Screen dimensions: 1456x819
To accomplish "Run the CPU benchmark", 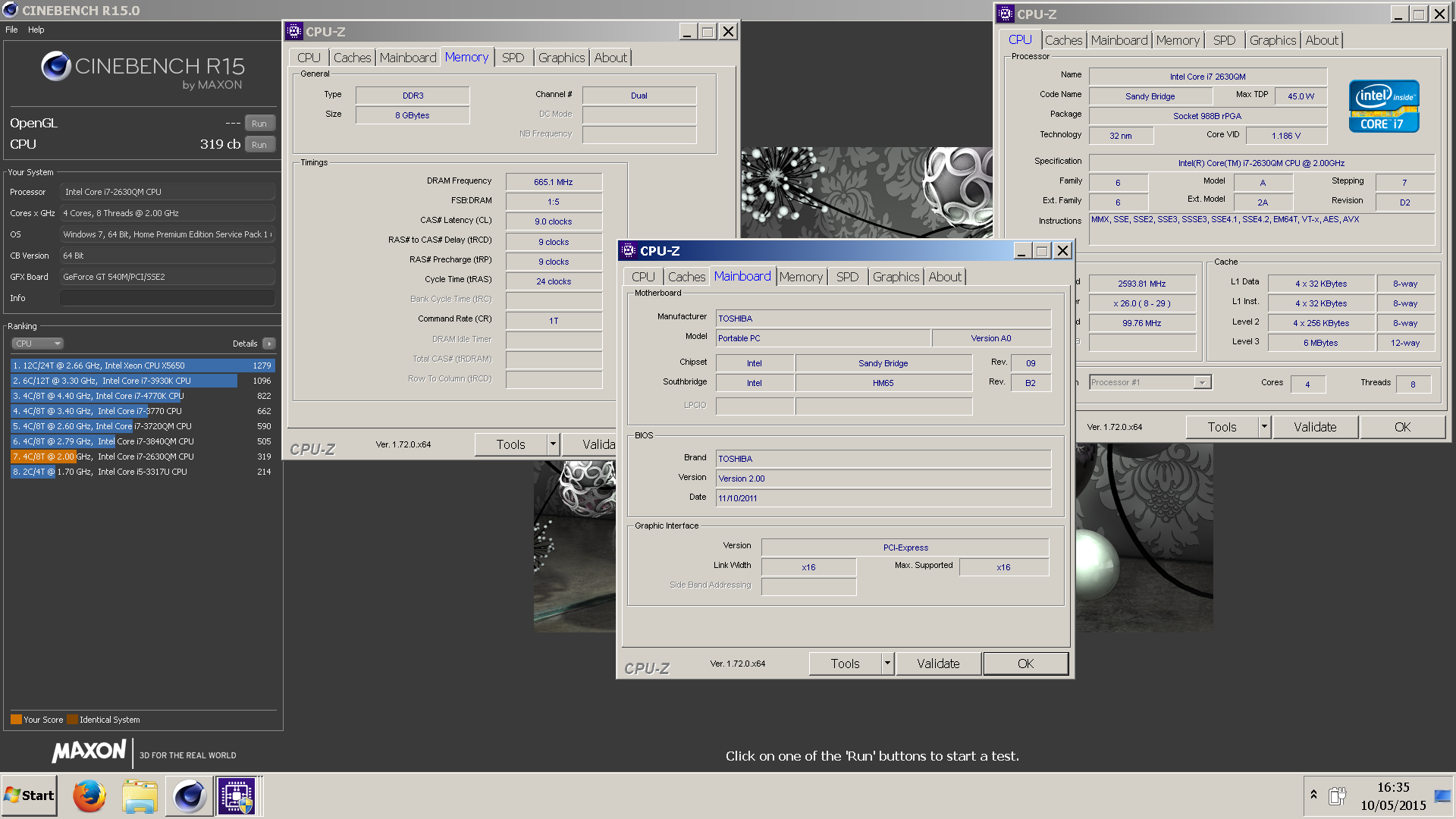I will point(259,144).
